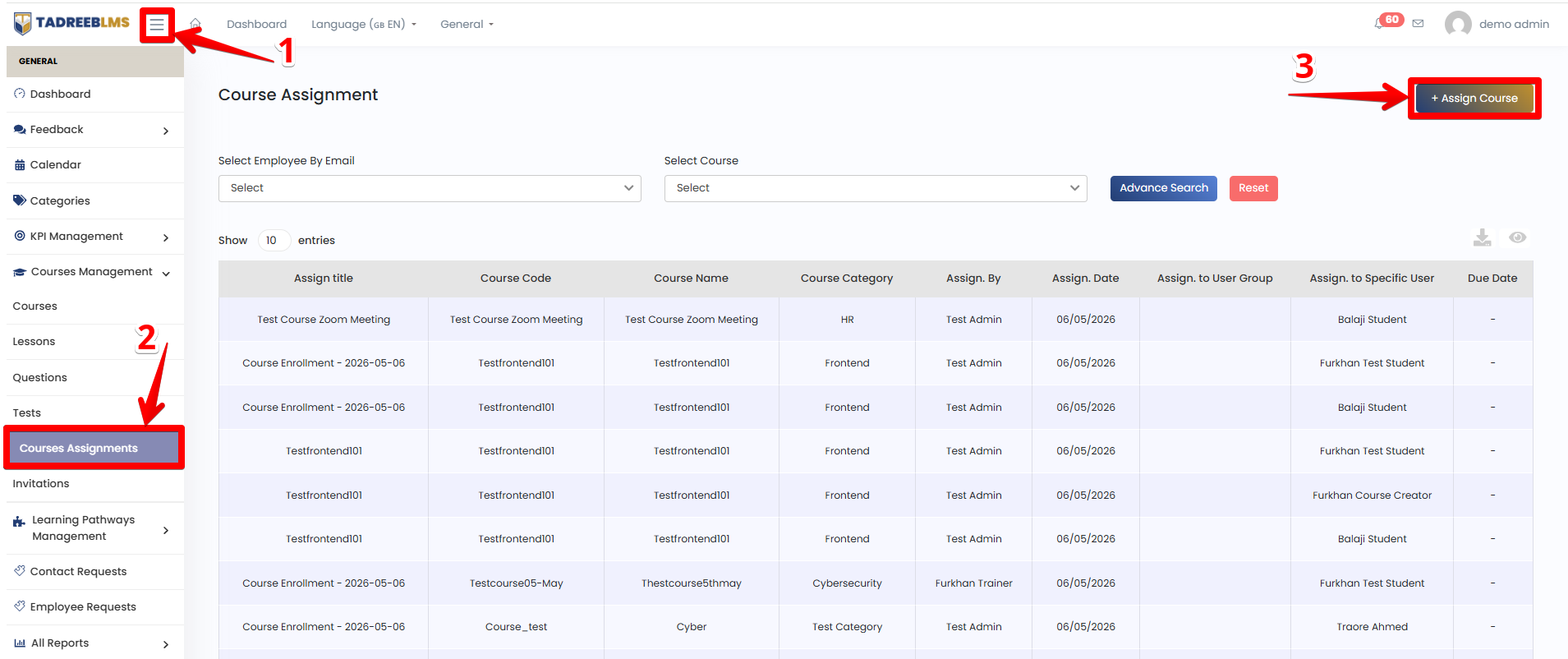Collapse the Courses Management chevron
1568x659 pixels.
point(166,274)
